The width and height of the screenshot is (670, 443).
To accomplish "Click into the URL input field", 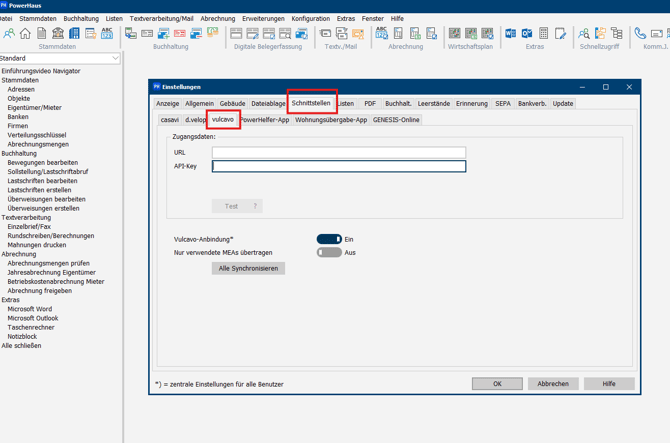I will click(338, 153).
